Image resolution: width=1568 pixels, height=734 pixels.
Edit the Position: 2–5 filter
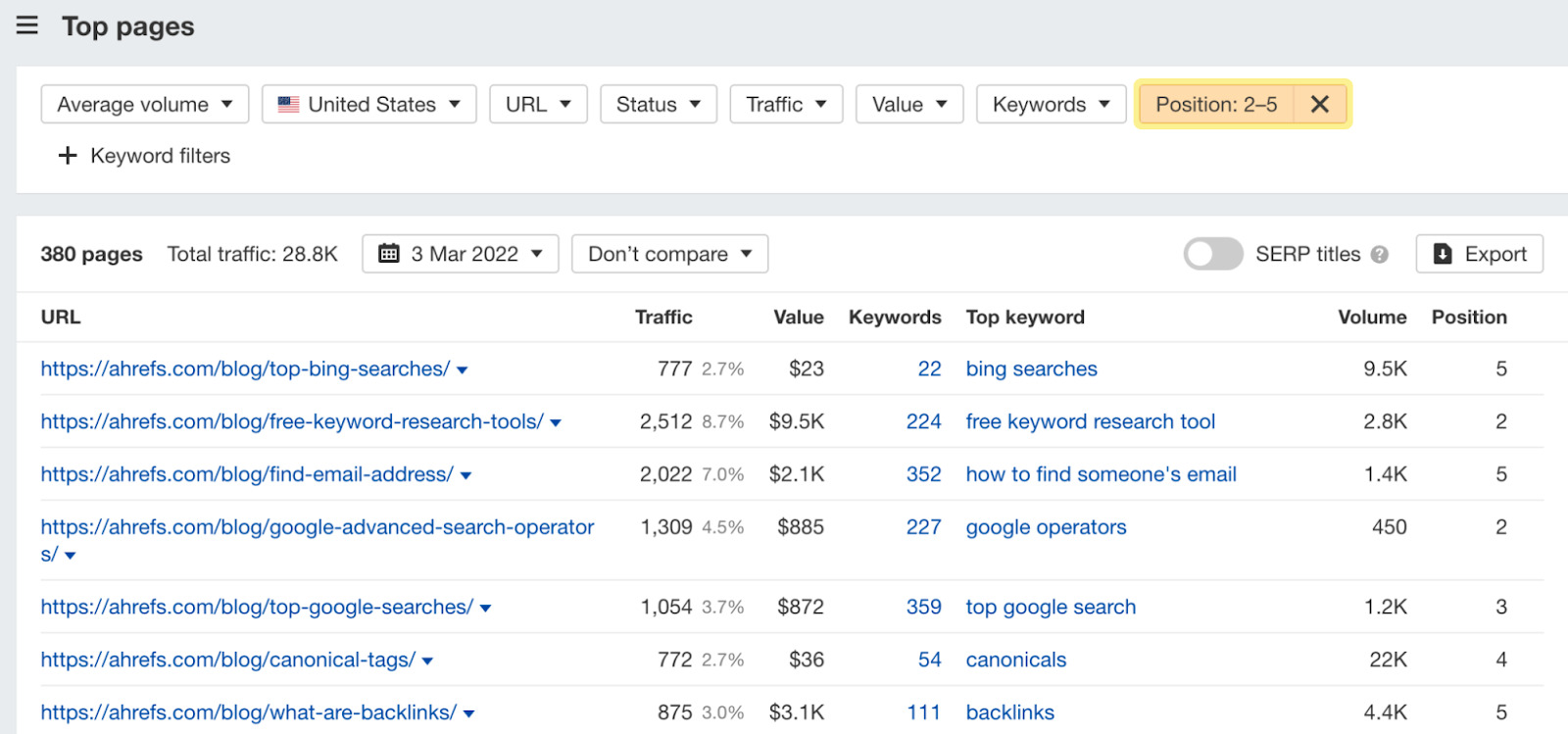click(x=1216, y=104)
